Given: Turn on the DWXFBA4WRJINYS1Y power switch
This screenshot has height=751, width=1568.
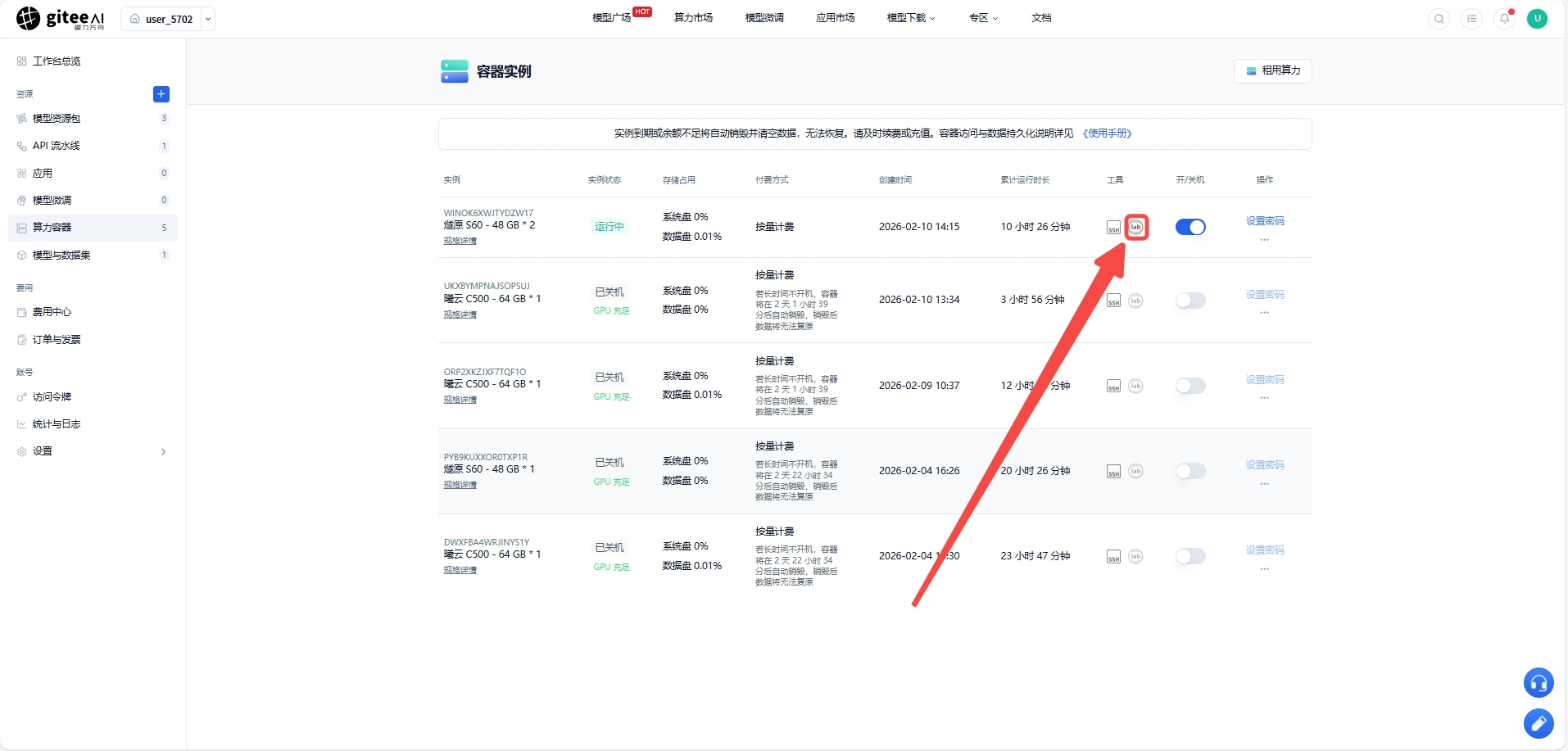Looking at the screenshot, I should [1190, 556].
